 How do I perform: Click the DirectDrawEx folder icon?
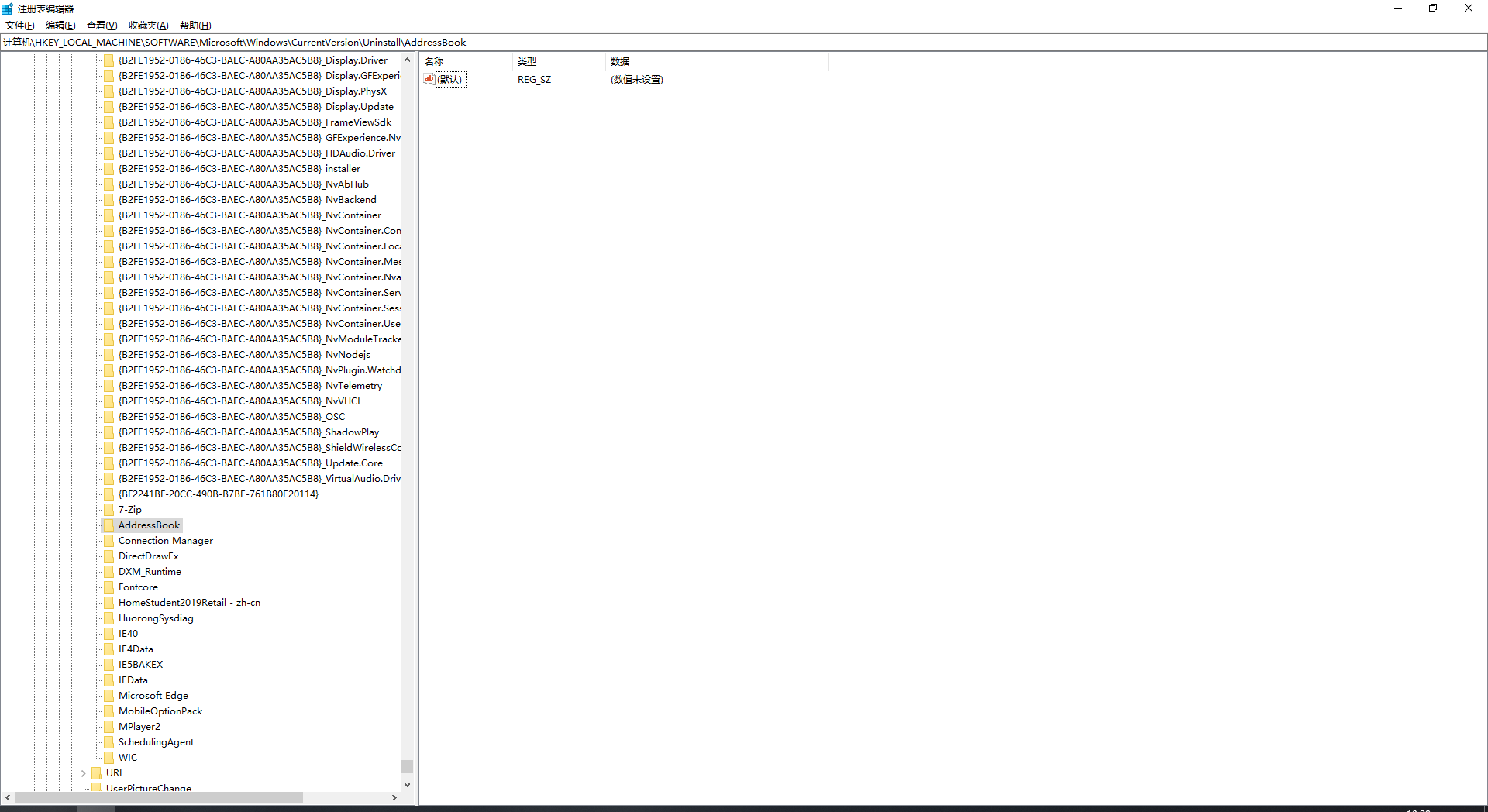pos(109,556)
